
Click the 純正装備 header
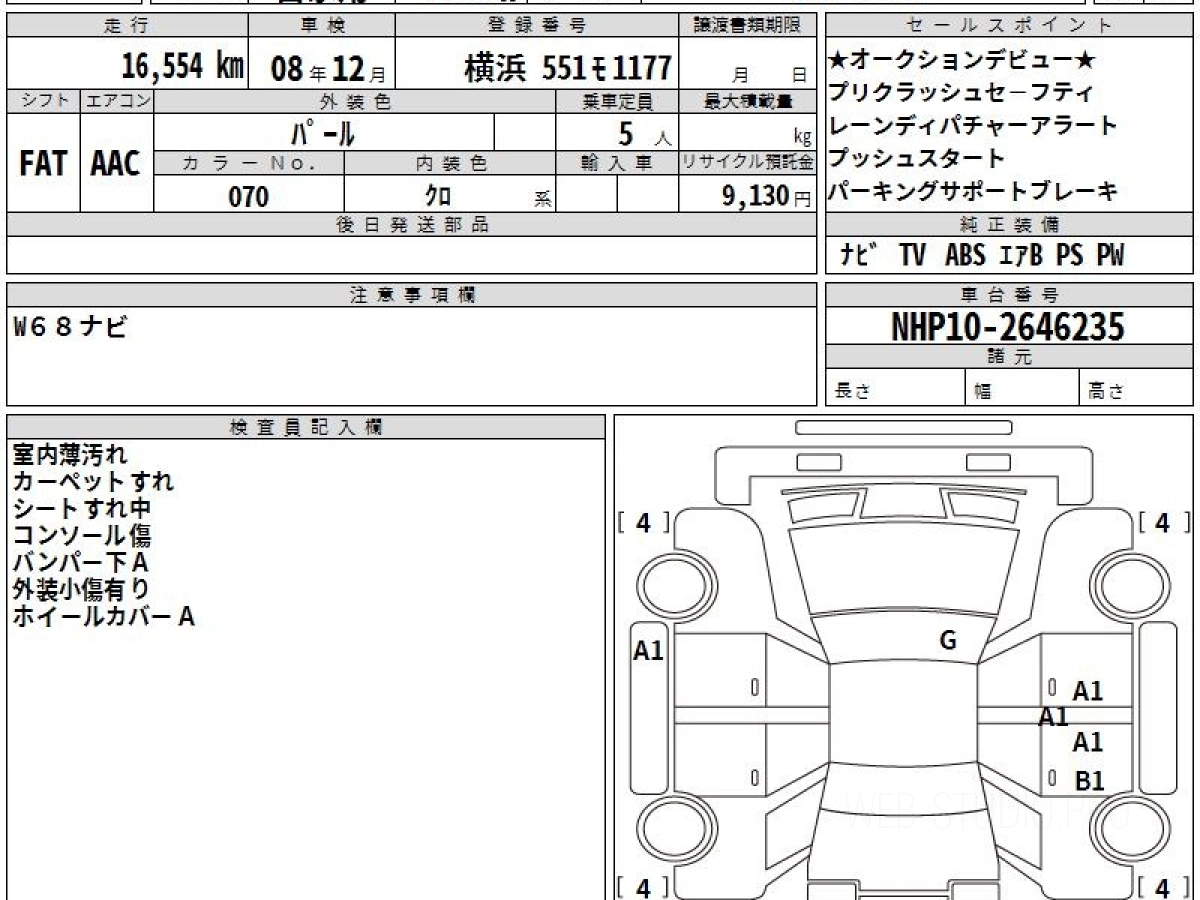1009,225
